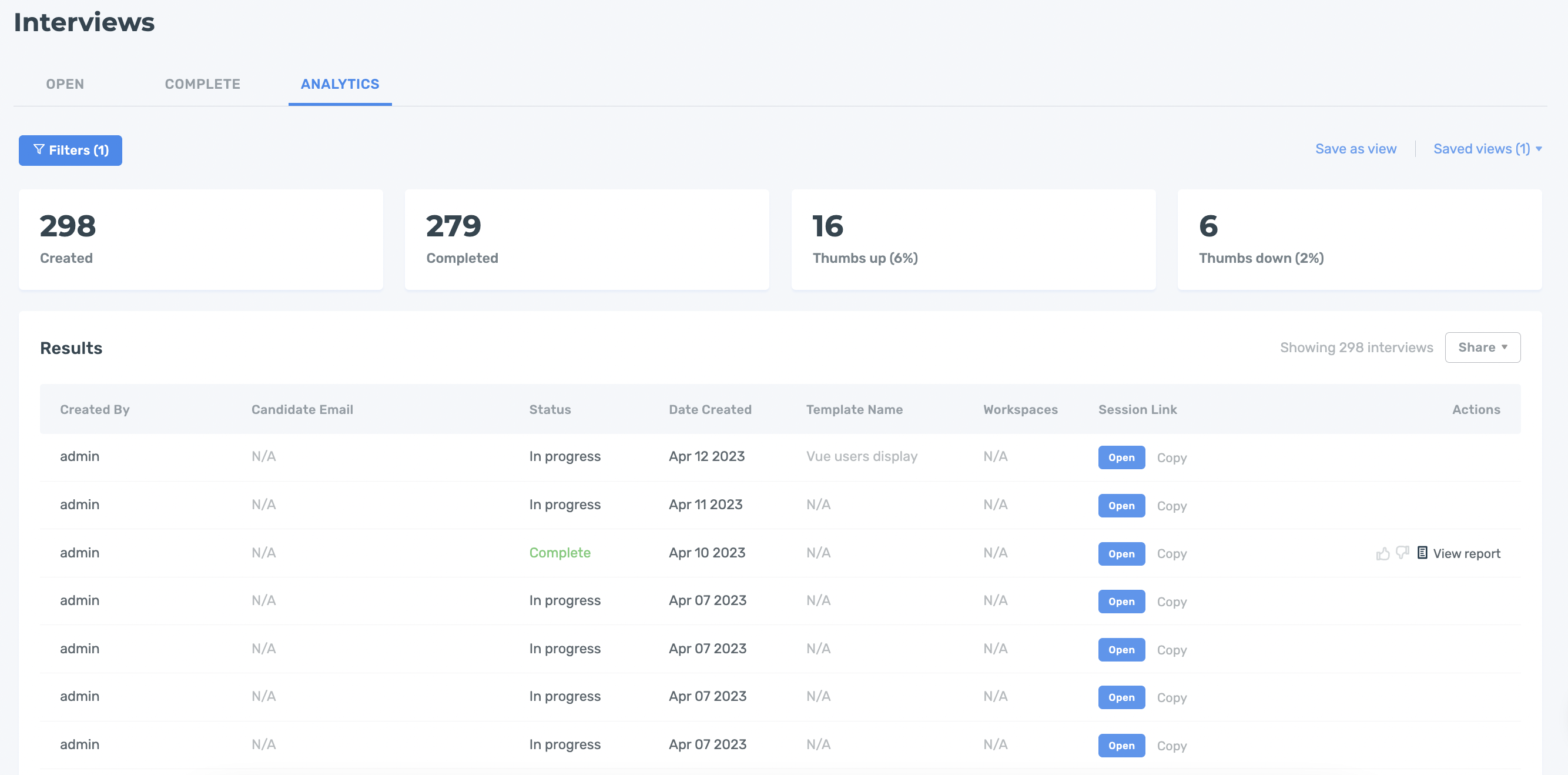Open session for Apr 12 2023 interview

[1121, 457]
